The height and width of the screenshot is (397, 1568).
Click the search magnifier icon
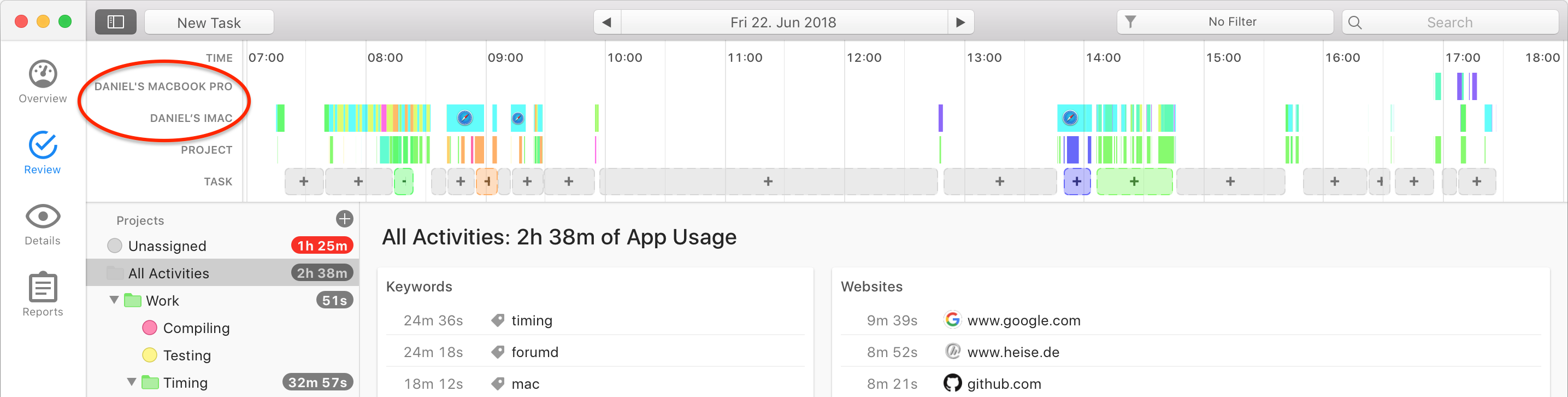coord(1355,22)
